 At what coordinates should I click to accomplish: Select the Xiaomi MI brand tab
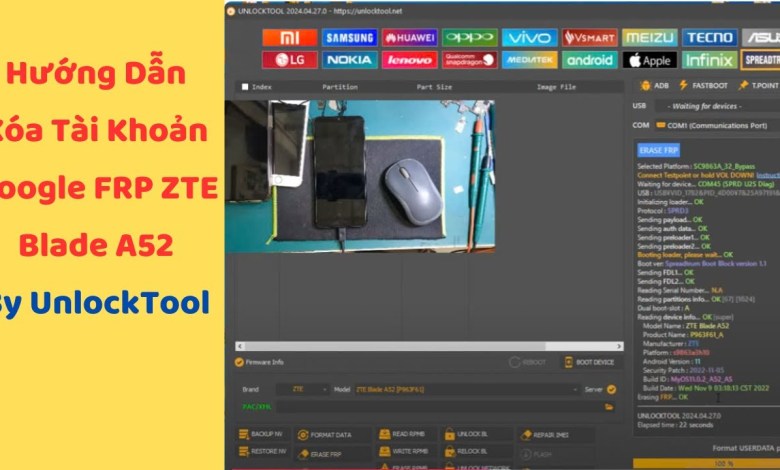(x=290, y=38)
